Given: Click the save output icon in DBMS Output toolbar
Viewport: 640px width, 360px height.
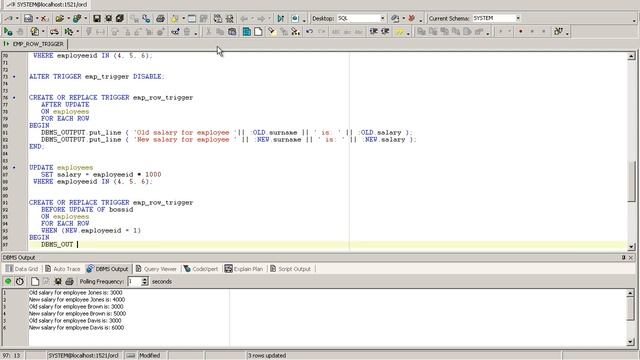Looking at the screenshot, I should point(58,281).
